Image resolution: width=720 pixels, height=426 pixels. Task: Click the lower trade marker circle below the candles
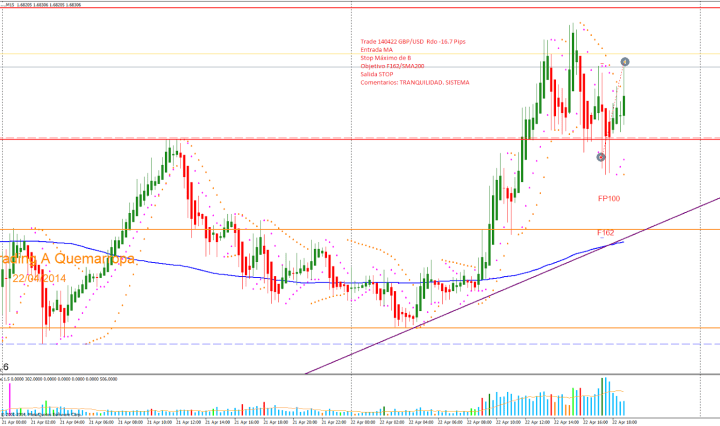pyautogui.click(x=601, y=156)
